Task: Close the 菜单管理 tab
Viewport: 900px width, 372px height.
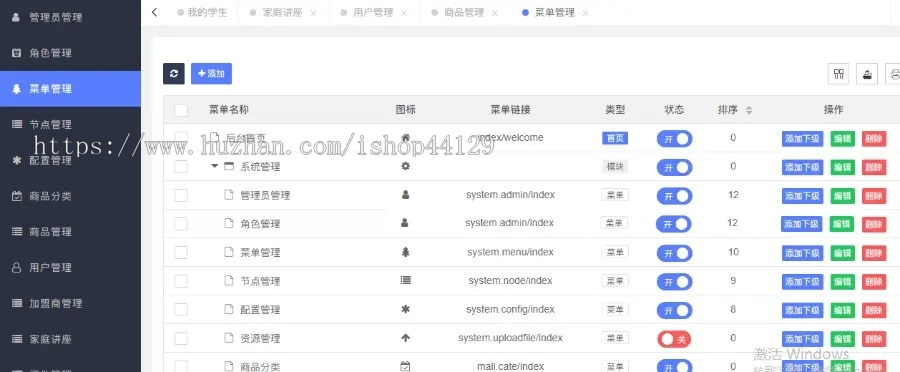Action: (x=585, y=13)
